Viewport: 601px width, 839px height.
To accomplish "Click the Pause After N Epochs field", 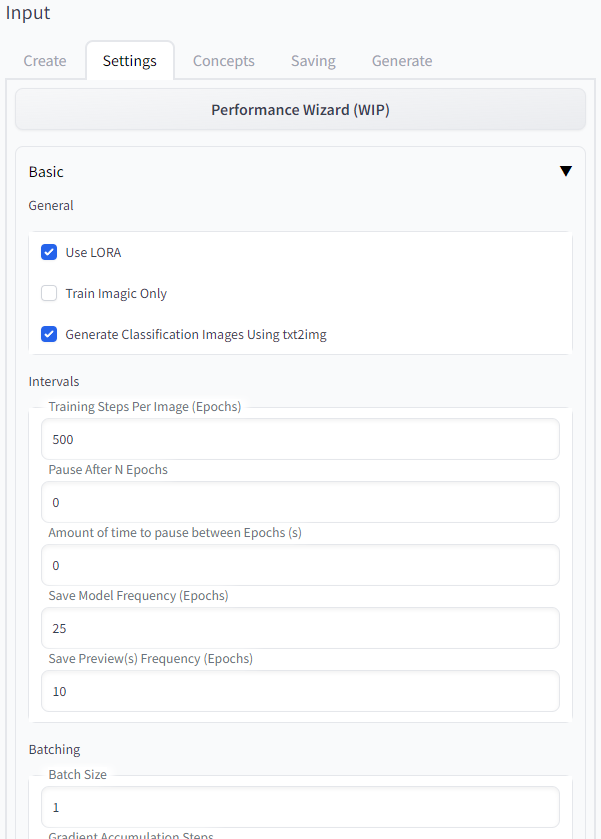I will click(300, 502).
